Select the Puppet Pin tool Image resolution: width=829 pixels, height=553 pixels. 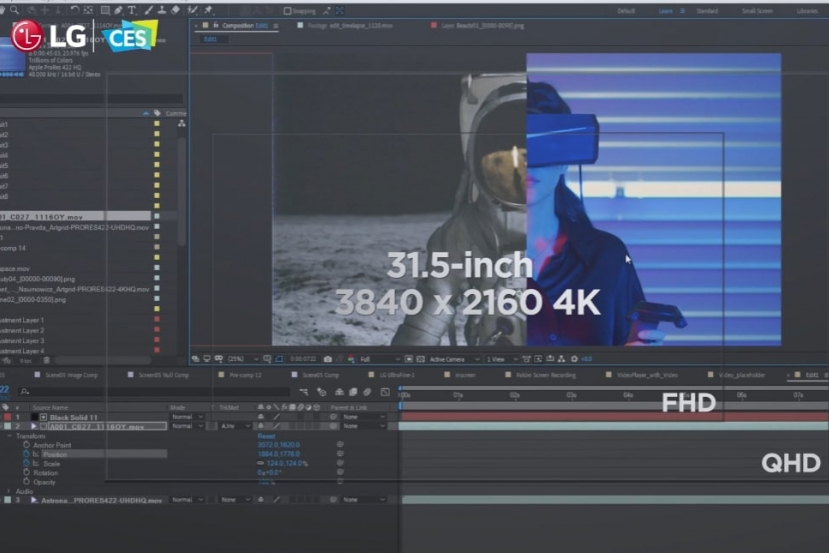point(208,10)
